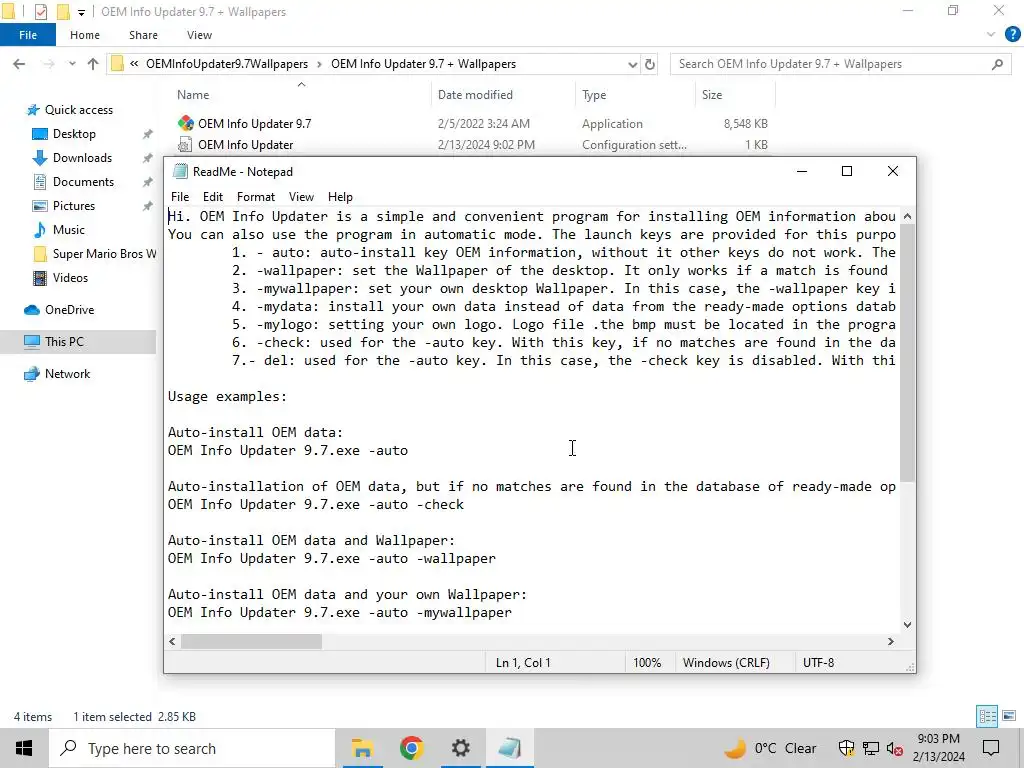Sort files by Size column
The height and width of the screenshot is (768, 1024).
[712, 95]
